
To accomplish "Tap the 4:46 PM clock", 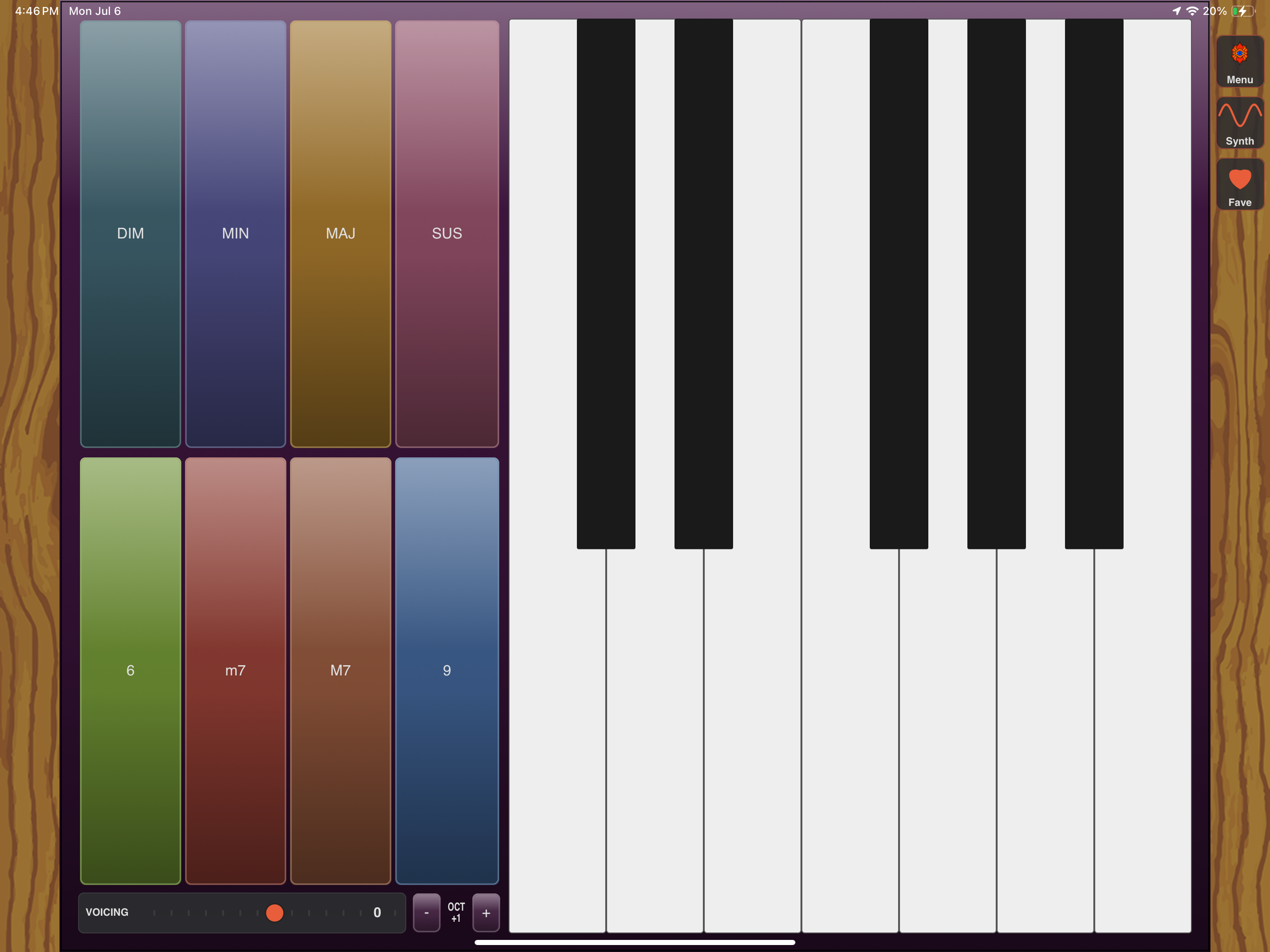I will click(x=37, y=11).
